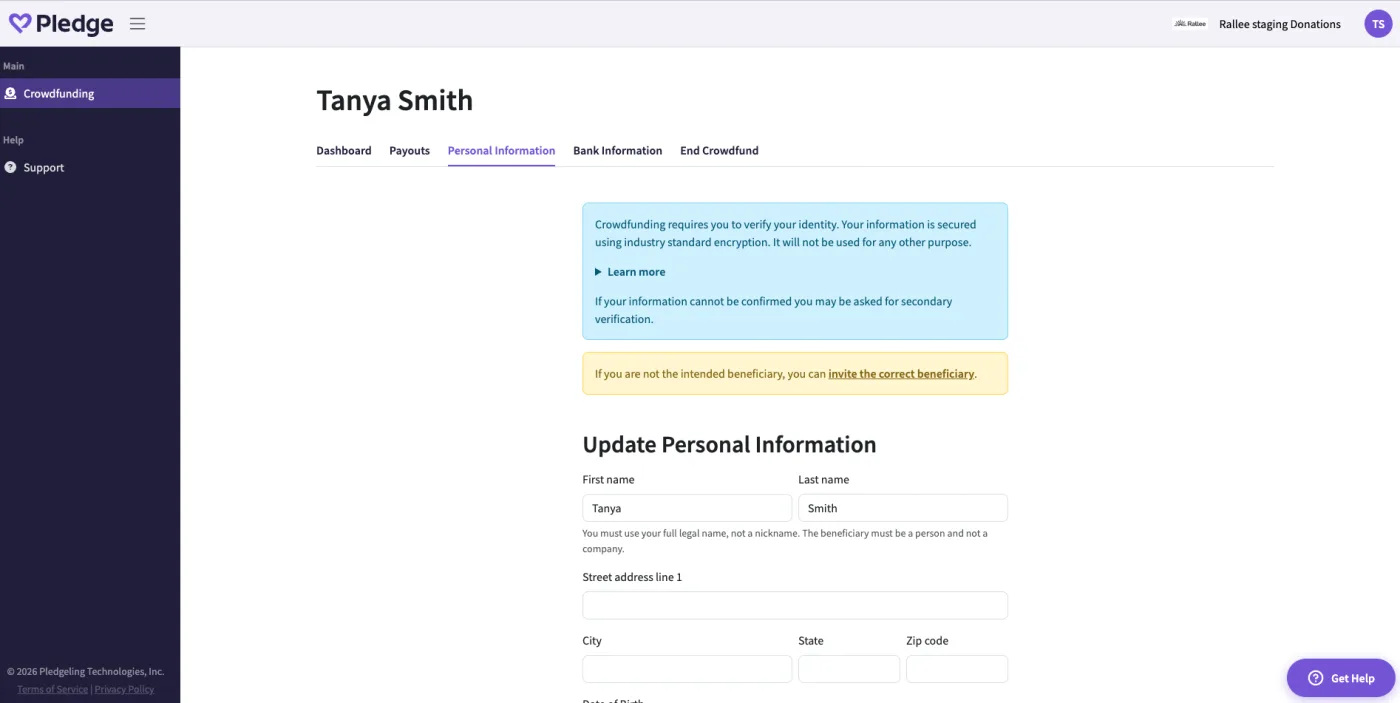The width and height of the screenshot is (1400, 703).
Task: Click the Pledge heart logo
Action: point(20,23)
